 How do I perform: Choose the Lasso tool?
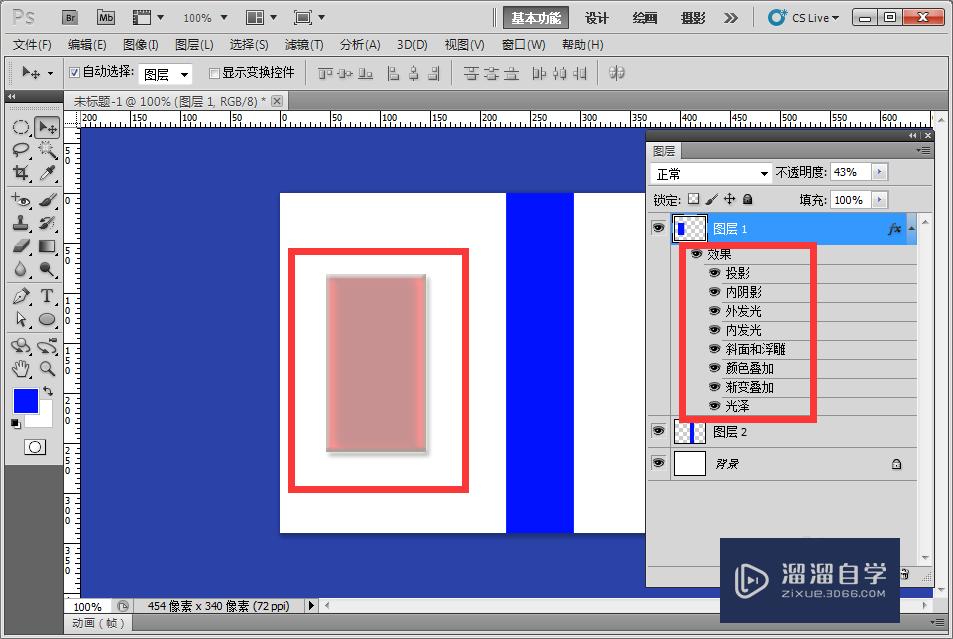point(21,150)
